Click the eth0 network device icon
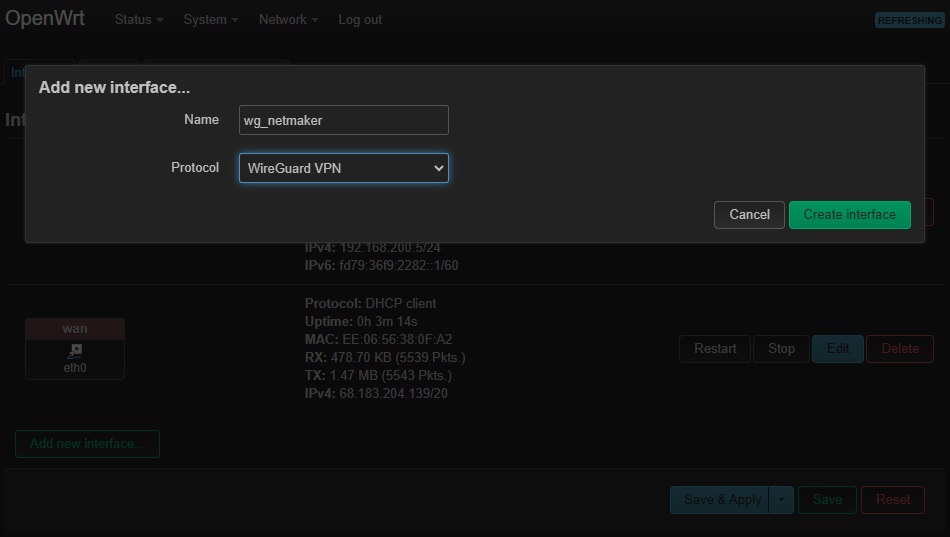 [x=75, y=351]
